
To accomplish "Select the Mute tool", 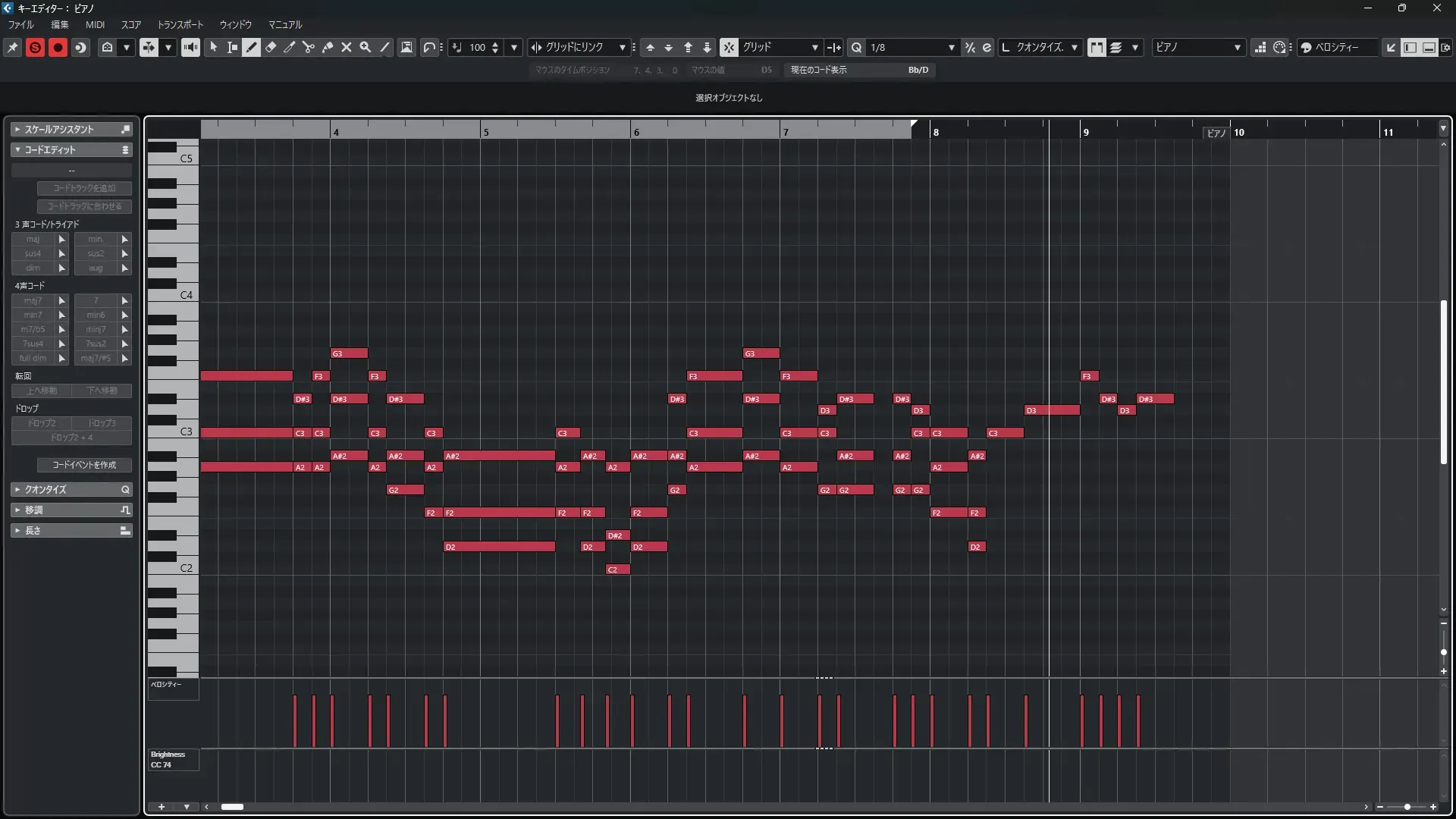I will pyautogui.click(x=346, y=47).
